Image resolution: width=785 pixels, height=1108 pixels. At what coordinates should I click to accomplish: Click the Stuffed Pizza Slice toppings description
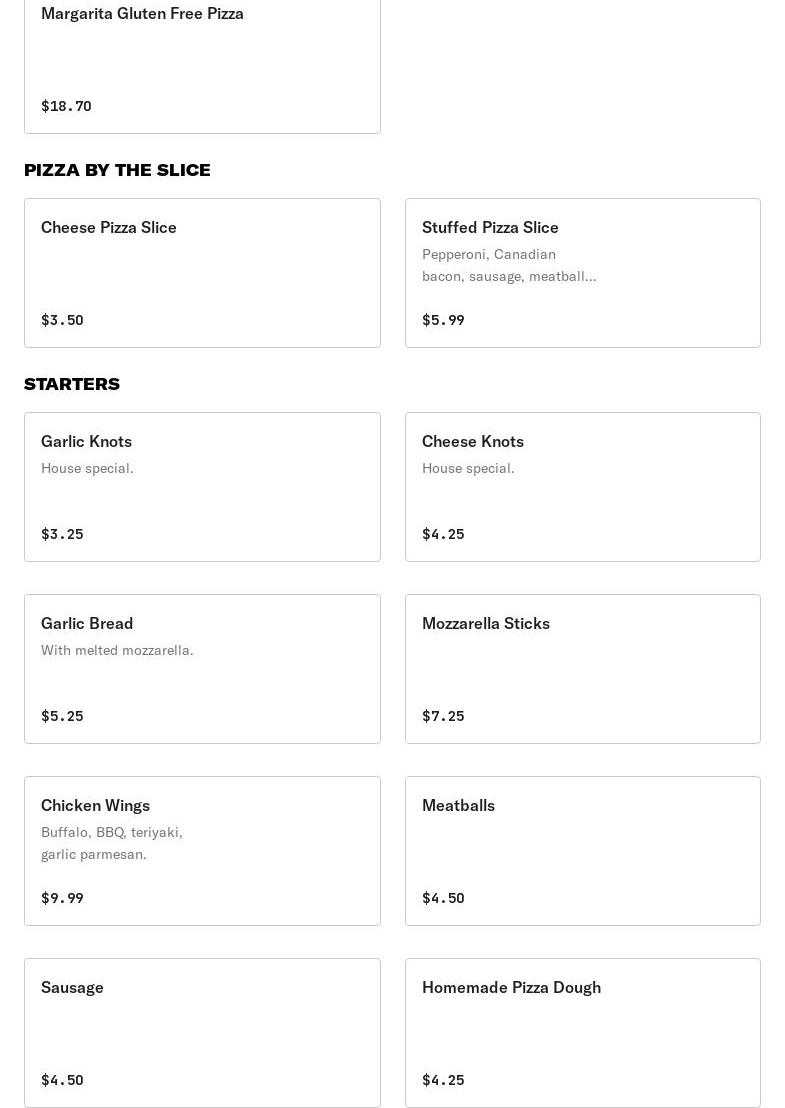(x=508, y=265)
